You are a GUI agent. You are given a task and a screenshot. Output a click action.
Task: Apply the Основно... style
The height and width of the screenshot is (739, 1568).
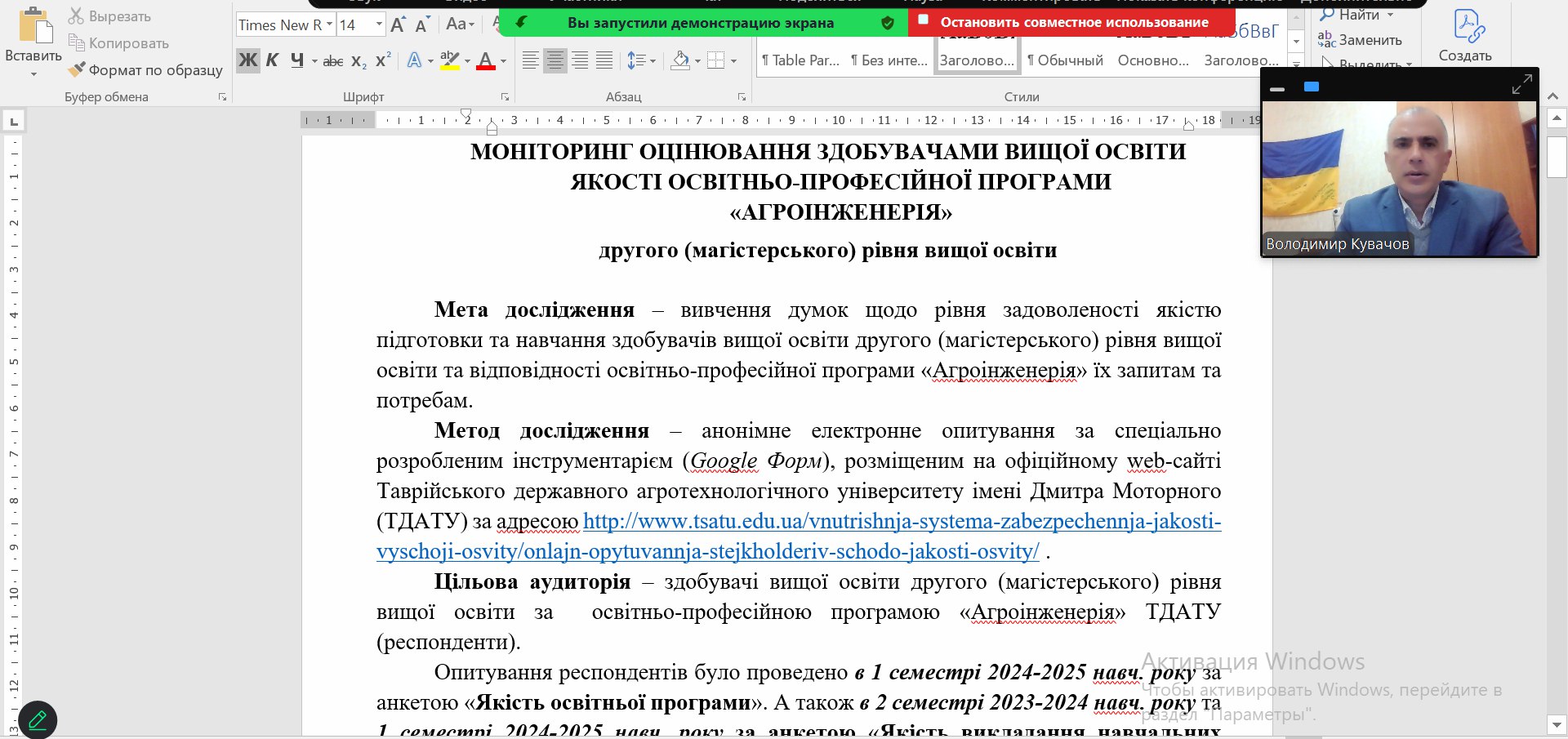coord(1153,60)
